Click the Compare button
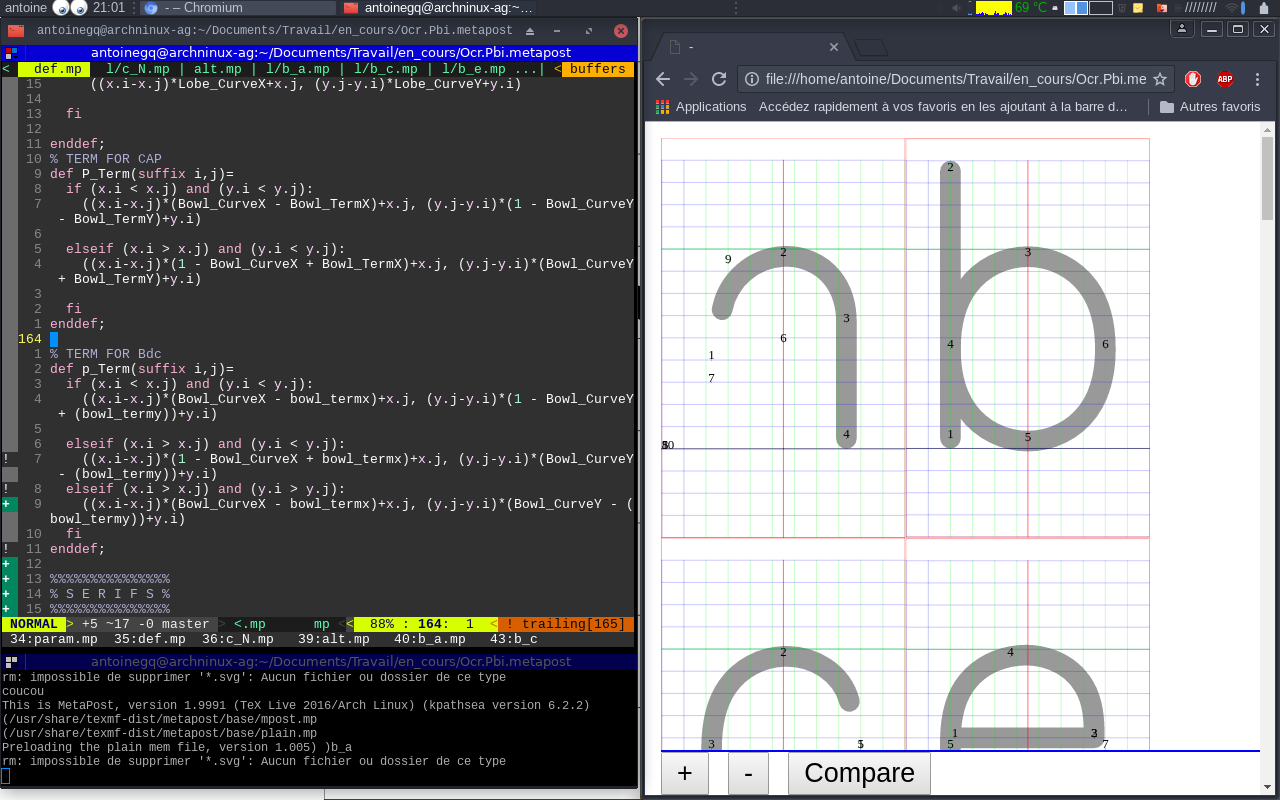This screenshot has width=1280, height=800. 859,773
